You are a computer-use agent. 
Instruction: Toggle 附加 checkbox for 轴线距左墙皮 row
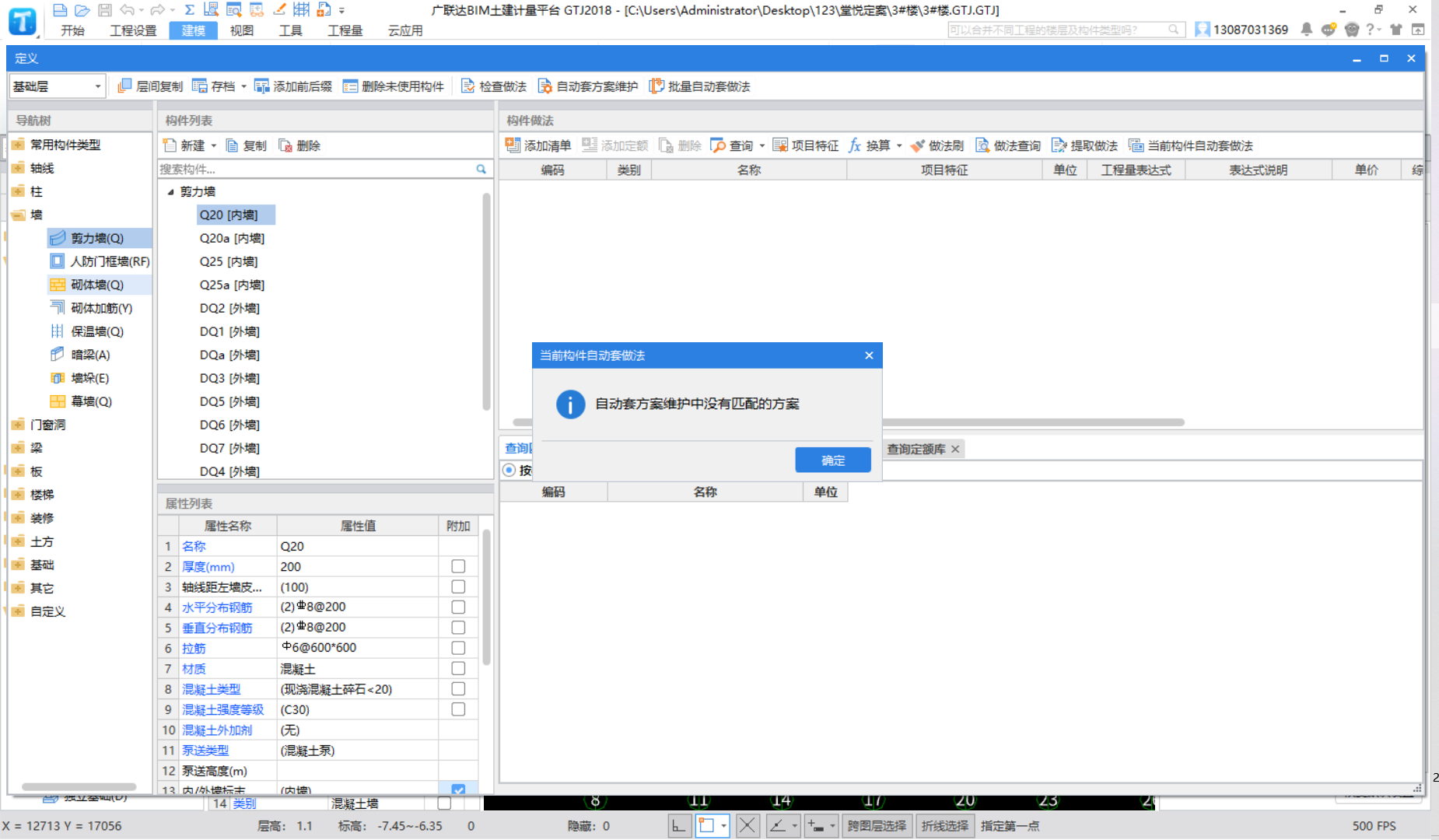[458, 586]
